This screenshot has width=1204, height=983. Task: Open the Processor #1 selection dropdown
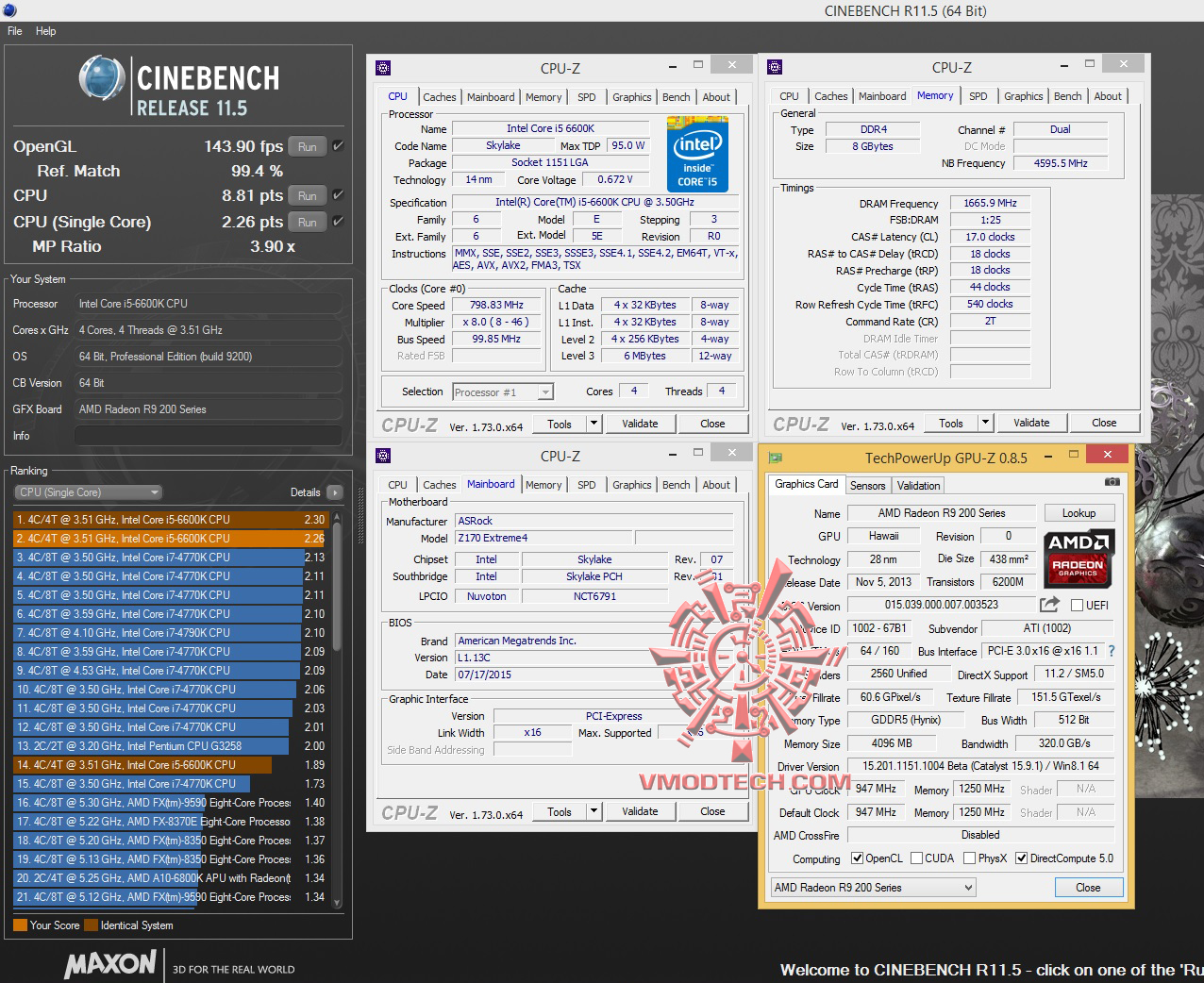tap(503, 392)
